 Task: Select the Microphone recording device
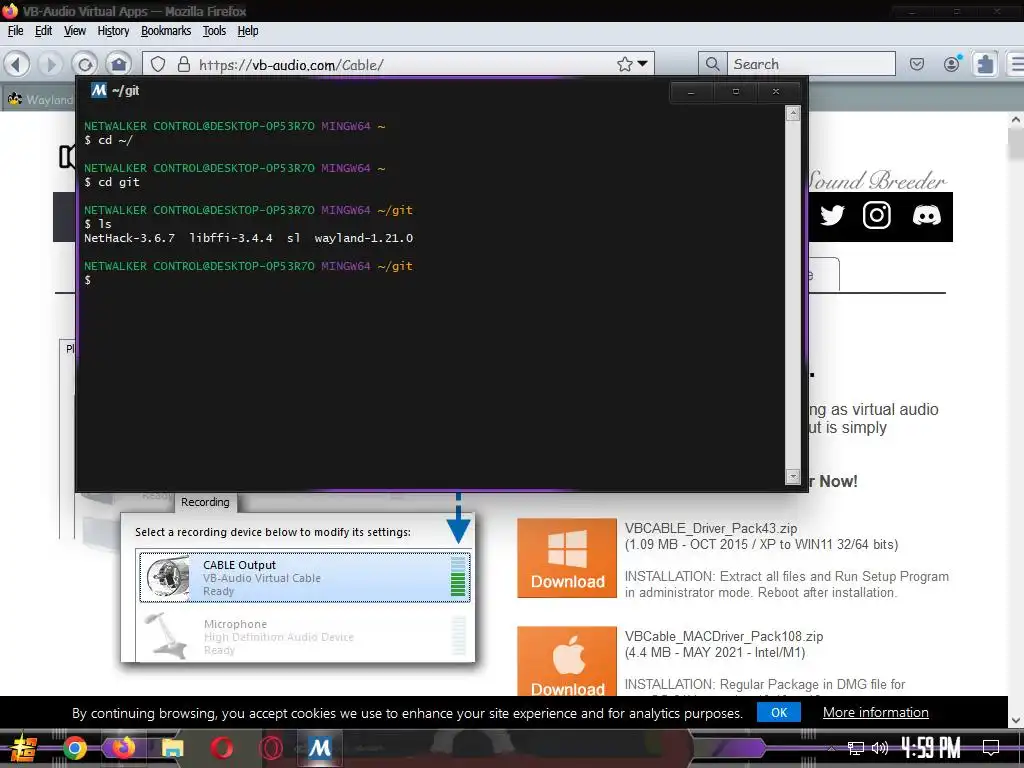[304, 636]
